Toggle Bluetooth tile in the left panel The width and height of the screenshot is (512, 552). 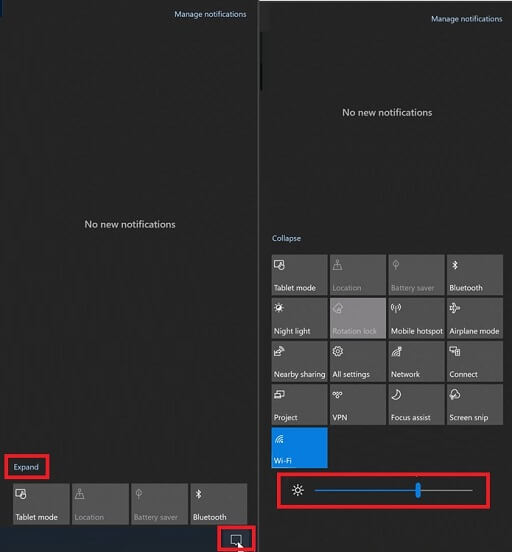click(219, 504)
